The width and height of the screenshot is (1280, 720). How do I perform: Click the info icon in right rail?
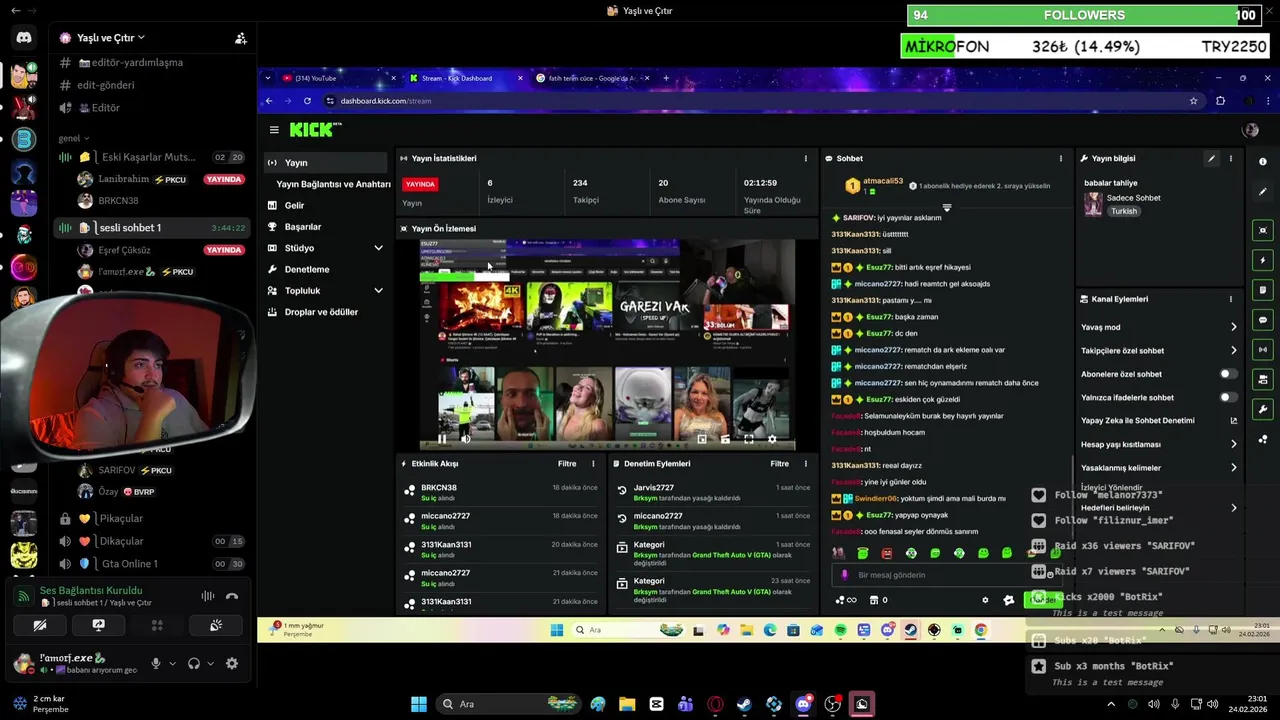[1263, 161]
